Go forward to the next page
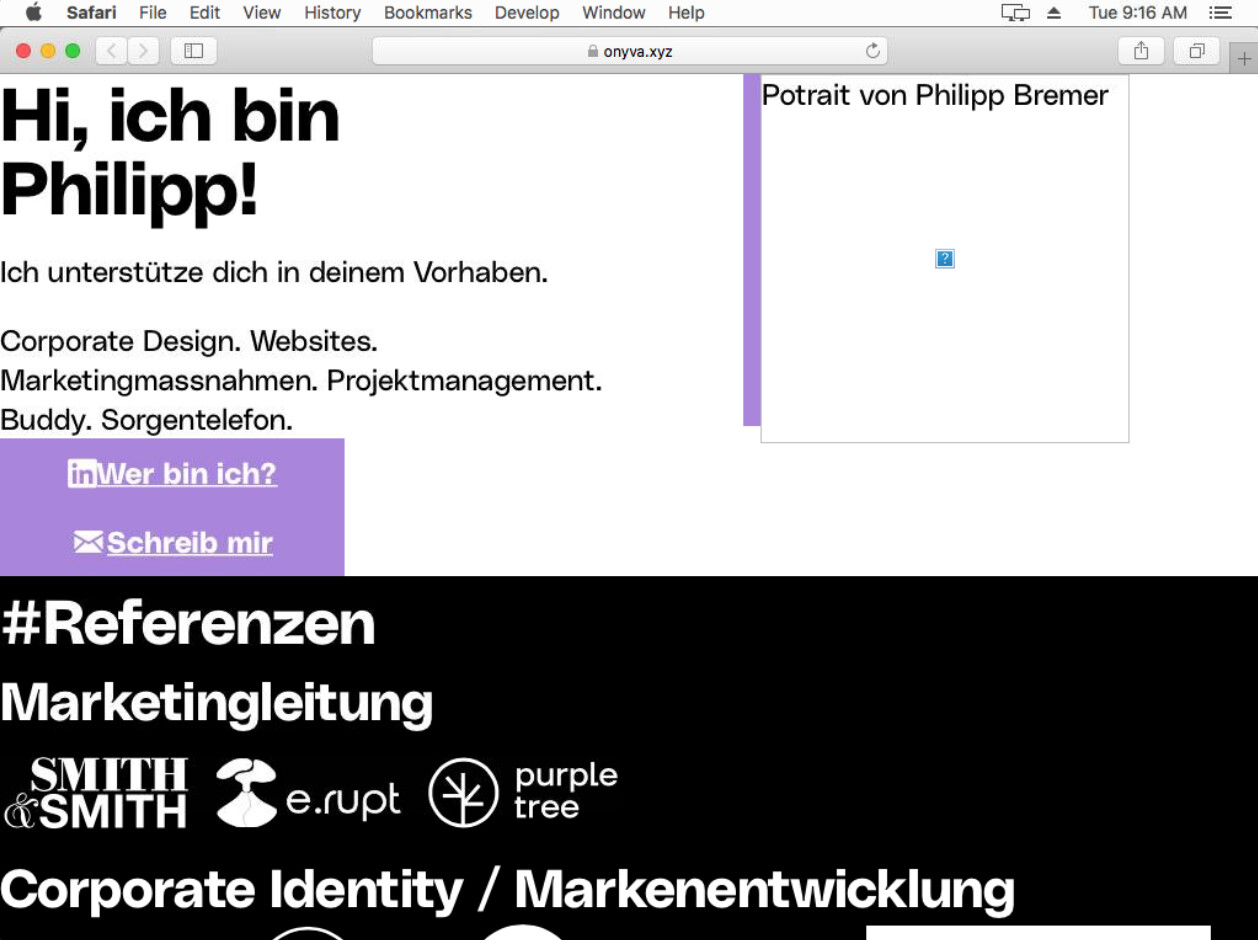This screenshot has width=1258, height=940. (x=143, y=51)
